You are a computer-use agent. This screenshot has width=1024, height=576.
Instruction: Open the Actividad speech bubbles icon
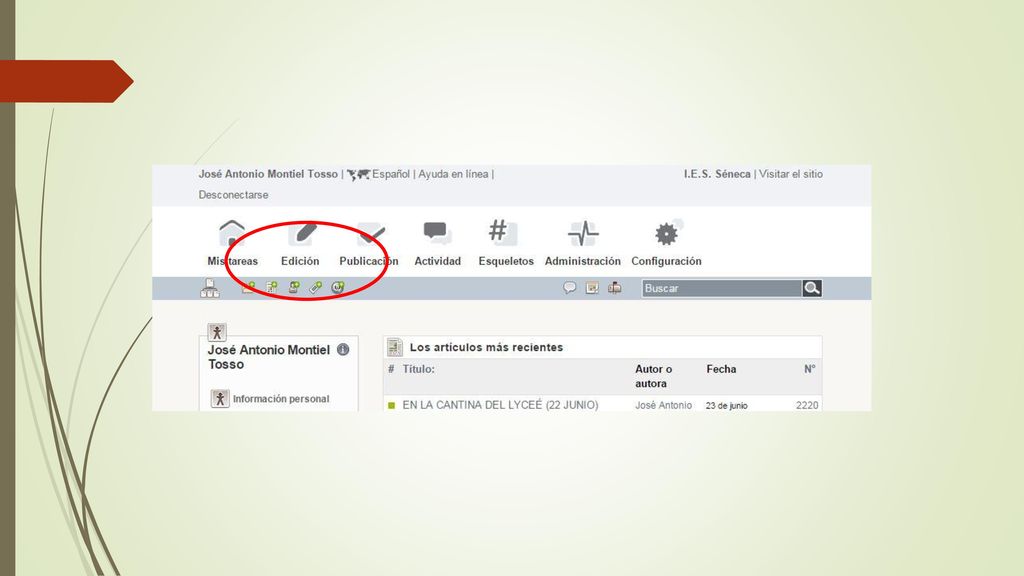tap(437, 232)
